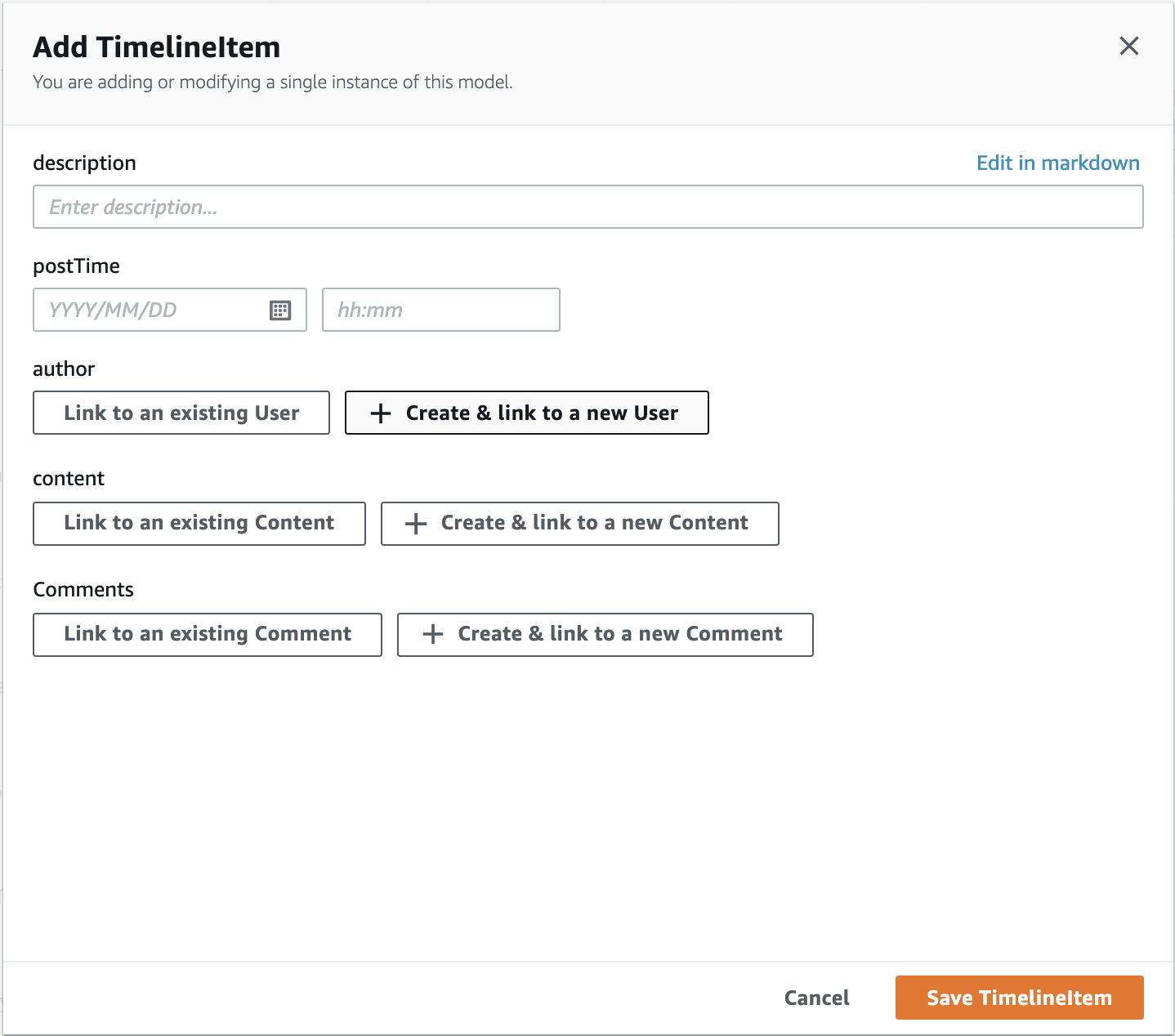
Task: Link to an existing User
Action: 181,413
